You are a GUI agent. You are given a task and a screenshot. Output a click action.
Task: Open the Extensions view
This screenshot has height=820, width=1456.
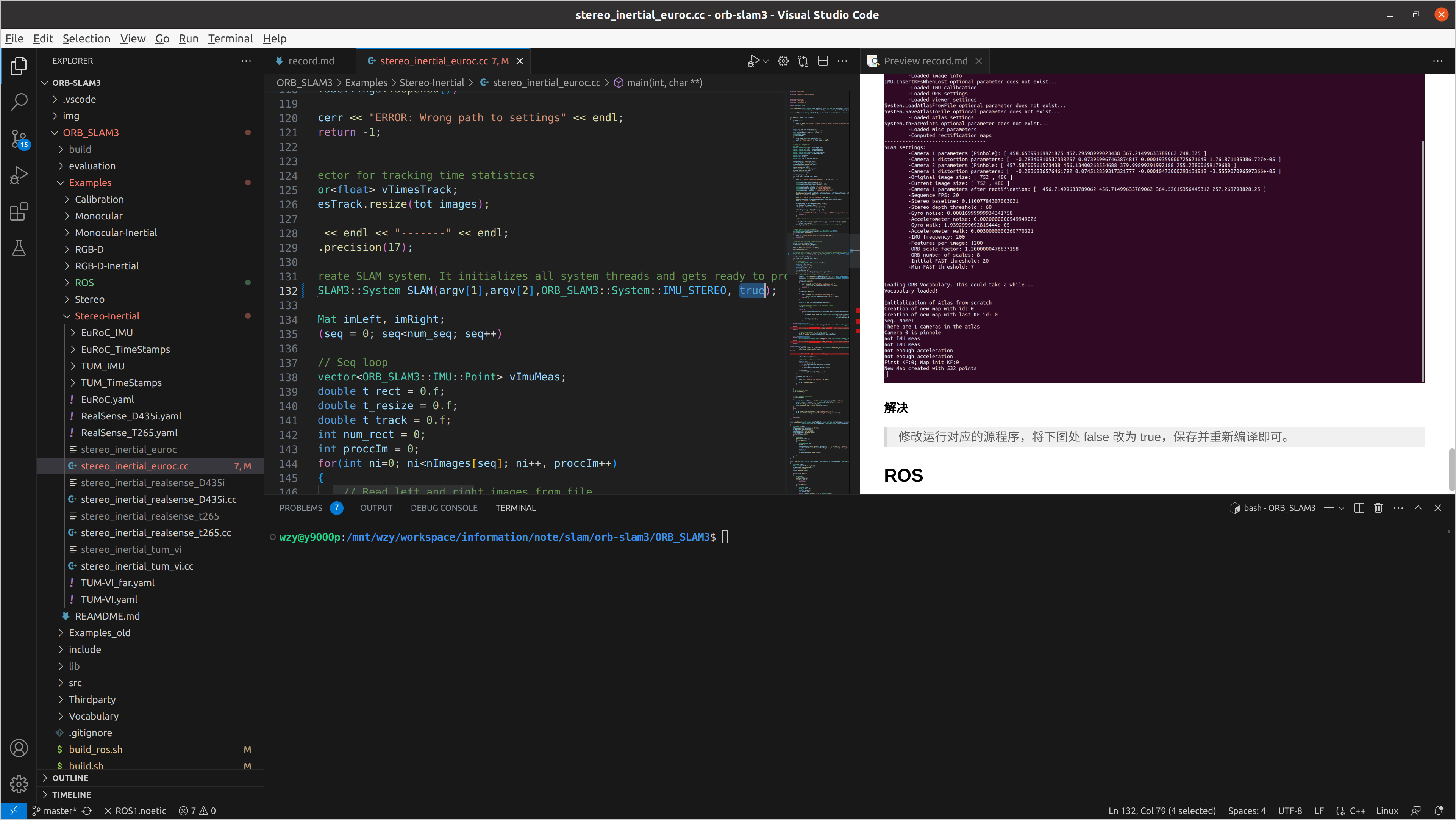(x=19, y=211)
